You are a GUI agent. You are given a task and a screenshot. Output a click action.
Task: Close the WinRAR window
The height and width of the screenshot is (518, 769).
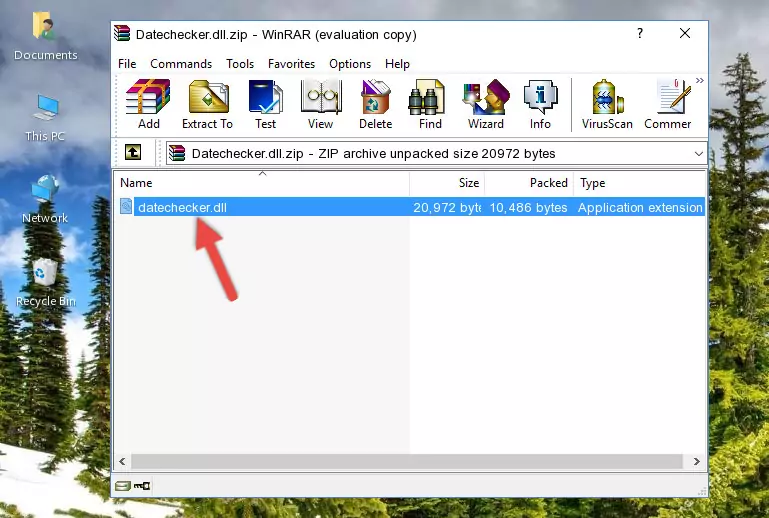[x=685, y=33]
